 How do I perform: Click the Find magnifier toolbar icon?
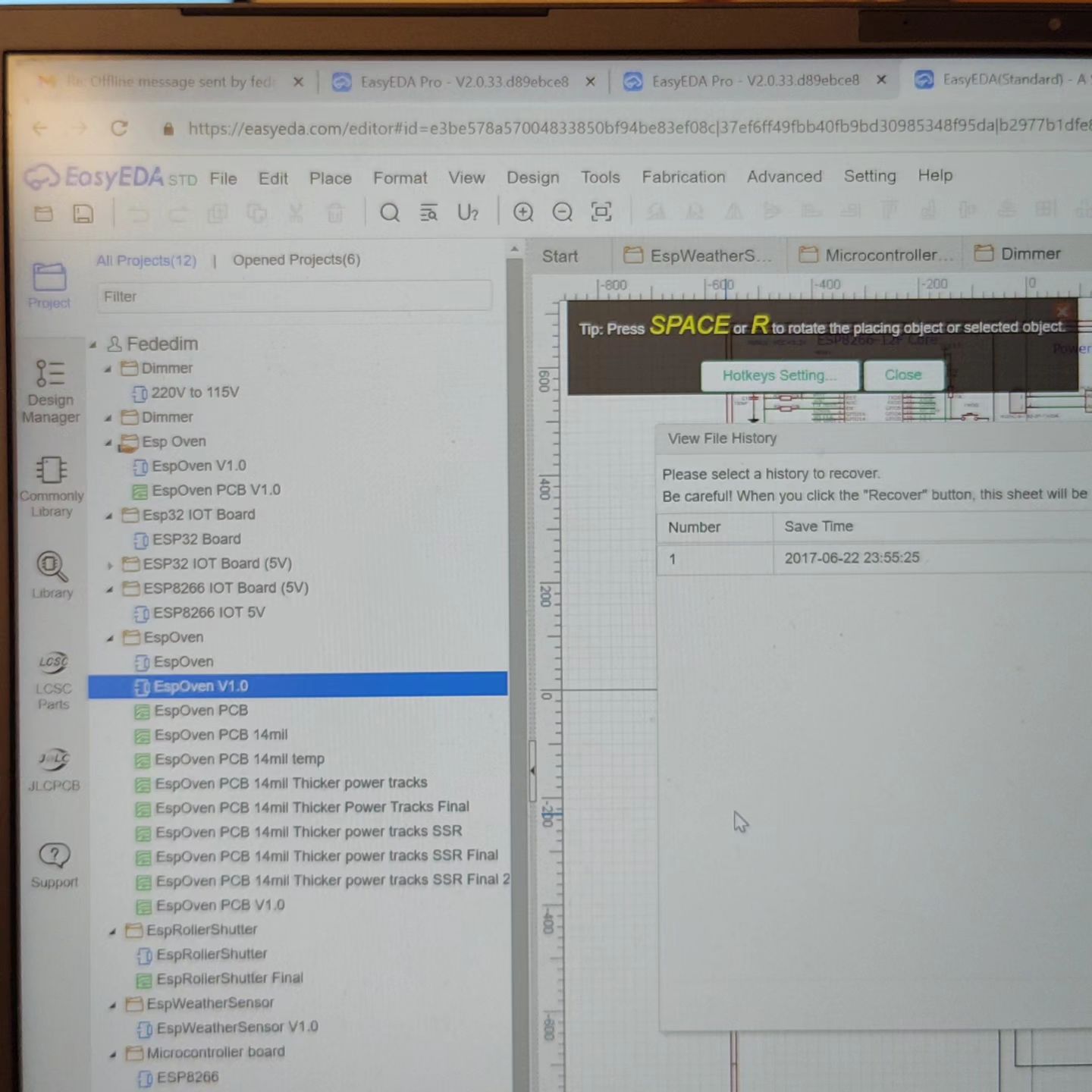tap(390, 213)
